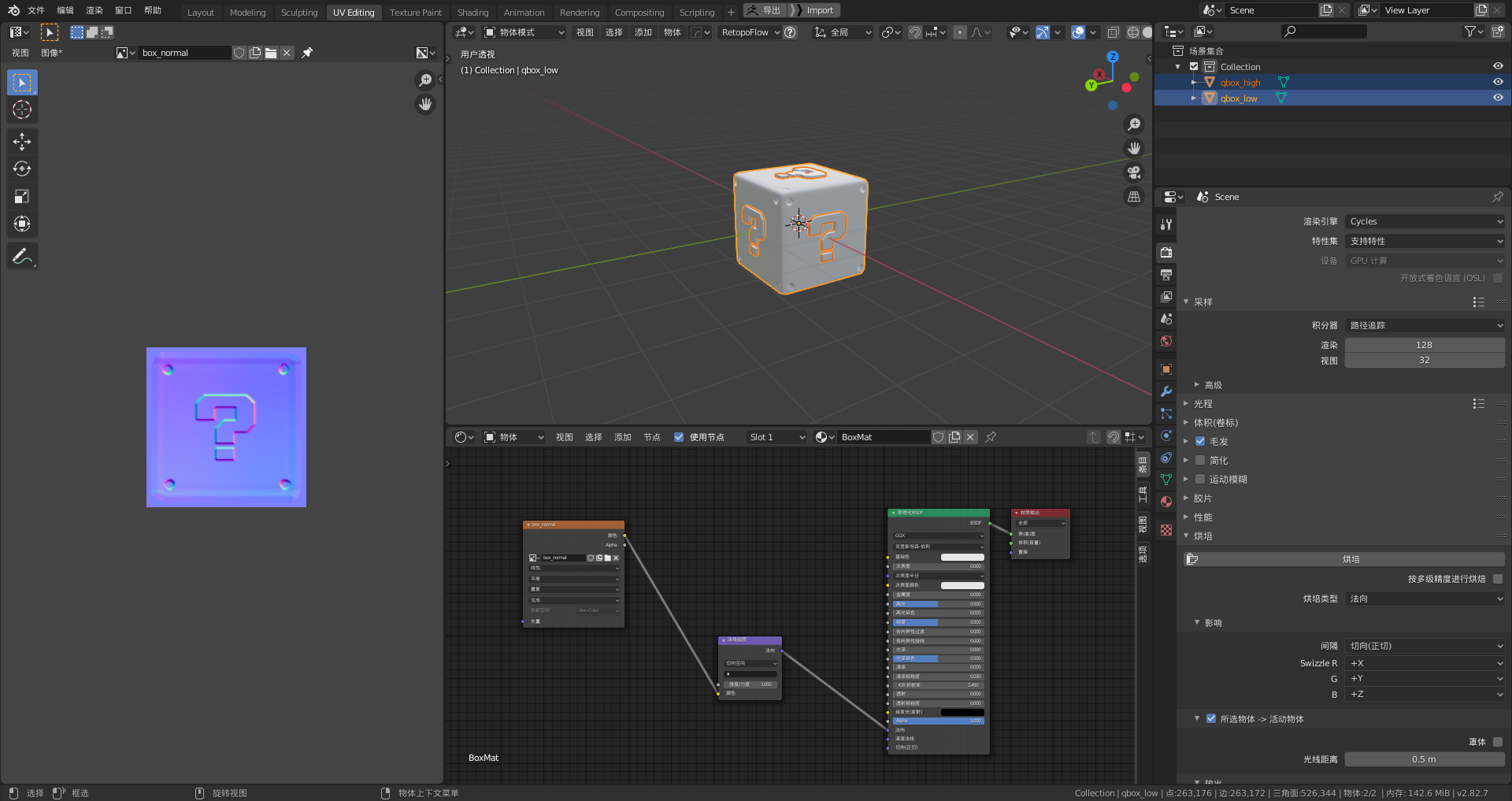Toggle camera view in the 3D viewport
The image size is (1512, 801).
(1134, 172)
